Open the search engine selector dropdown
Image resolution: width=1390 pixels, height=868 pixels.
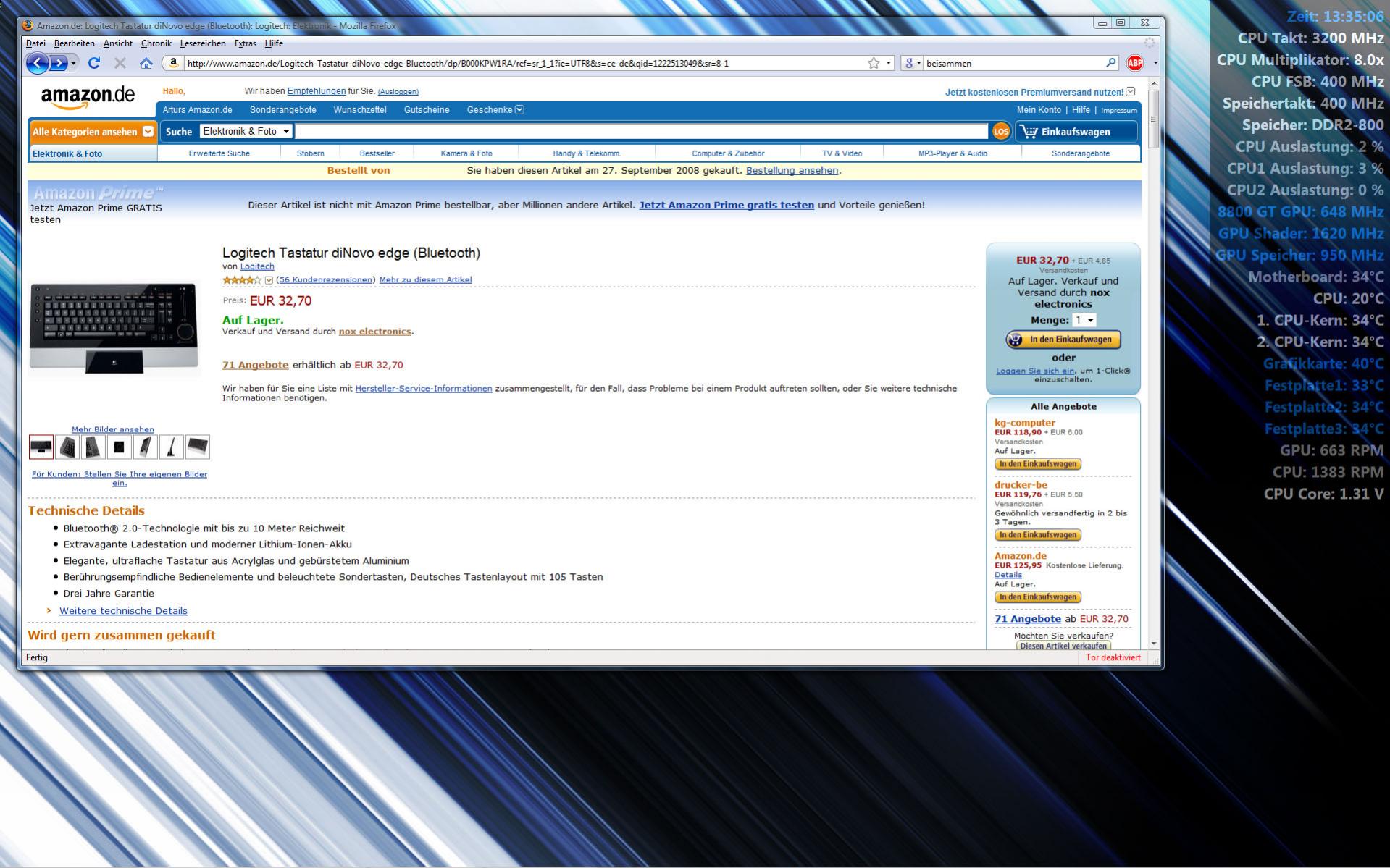919,63
